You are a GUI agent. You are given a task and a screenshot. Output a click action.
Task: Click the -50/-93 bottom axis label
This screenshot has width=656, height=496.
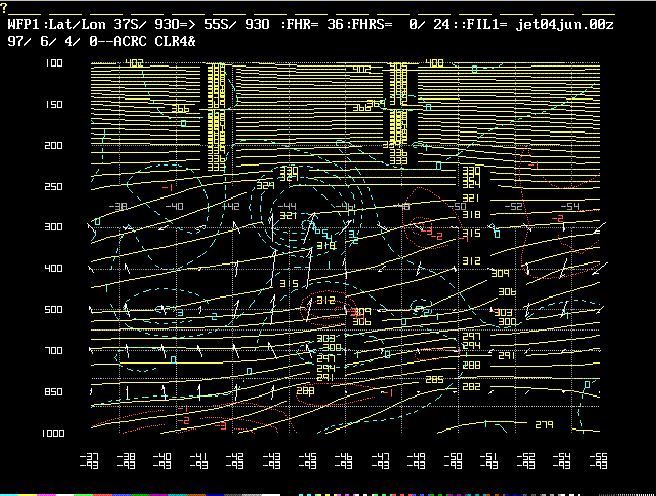coord(453,460)
